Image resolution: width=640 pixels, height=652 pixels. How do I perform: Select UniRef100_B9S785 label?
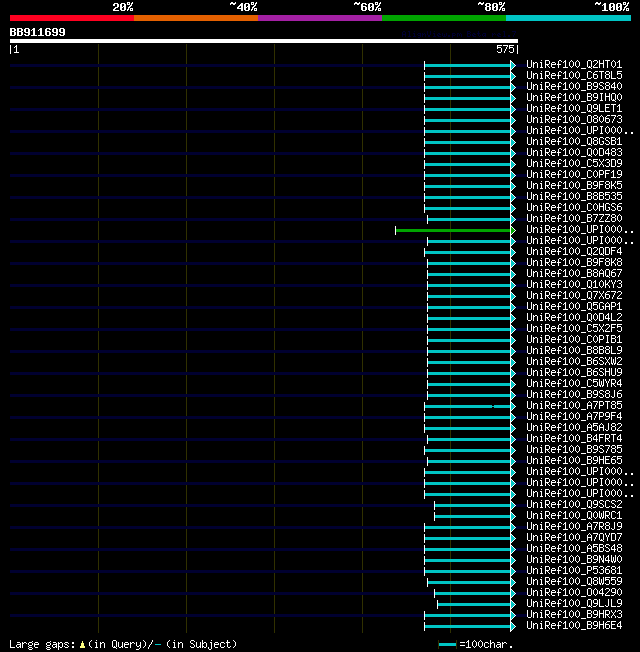coord(574,449)
